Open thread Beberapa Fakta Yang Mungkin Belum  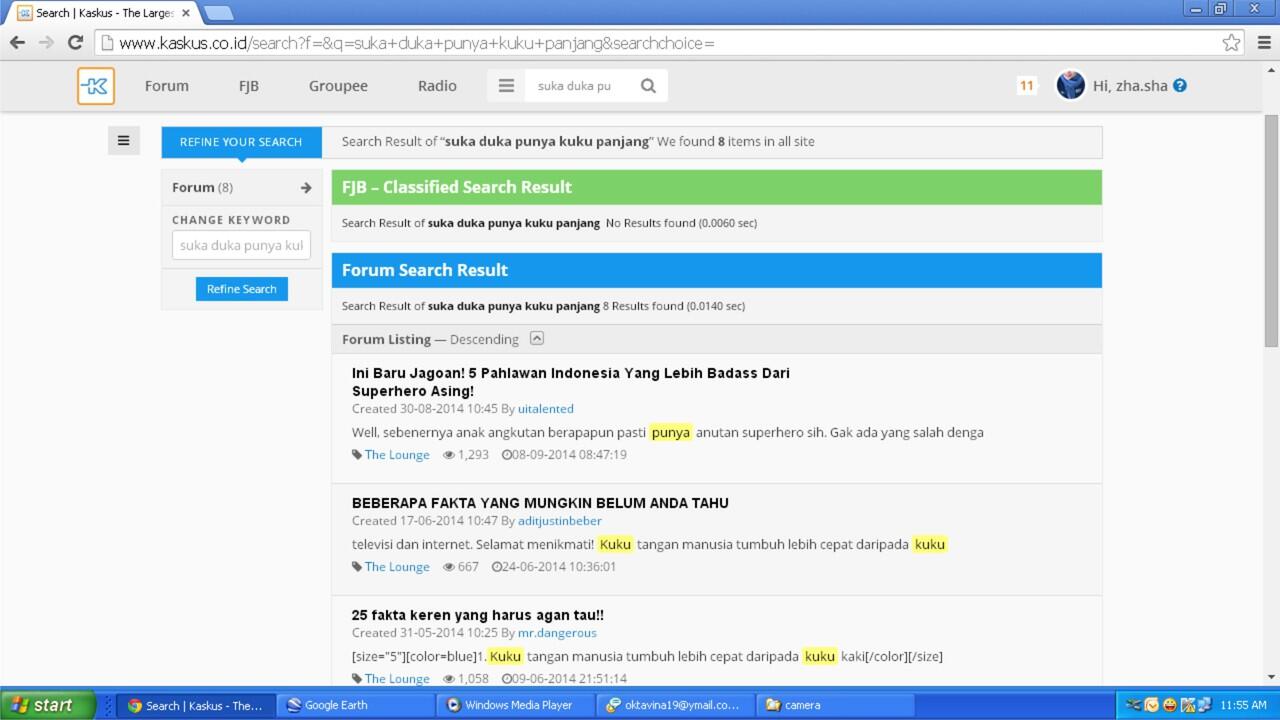pos(540,503)
